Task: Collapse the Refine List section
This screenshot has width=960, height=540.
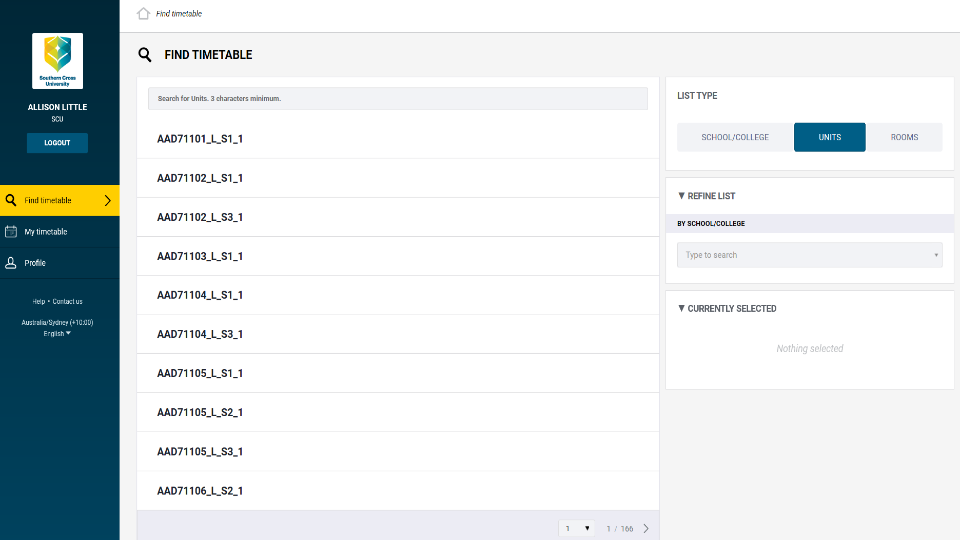Action: tap(707, 196)
